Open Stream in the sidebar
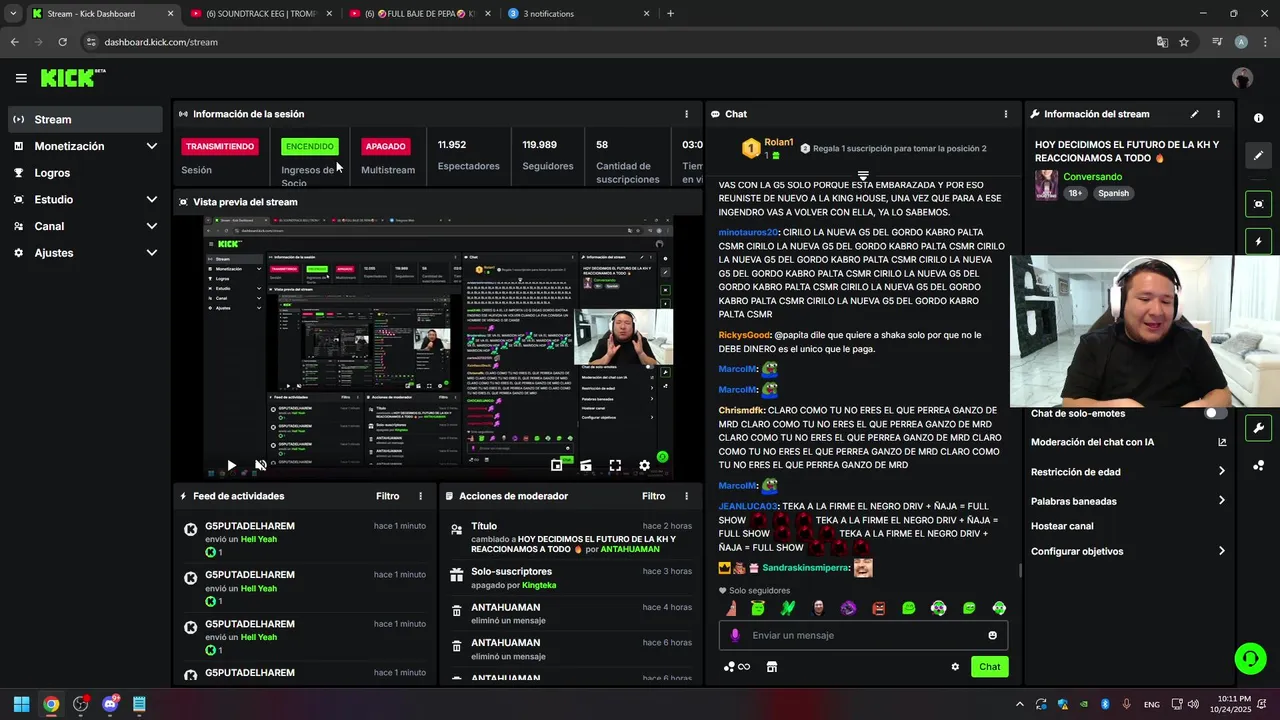1280x720 pixels. pos(85,119)
